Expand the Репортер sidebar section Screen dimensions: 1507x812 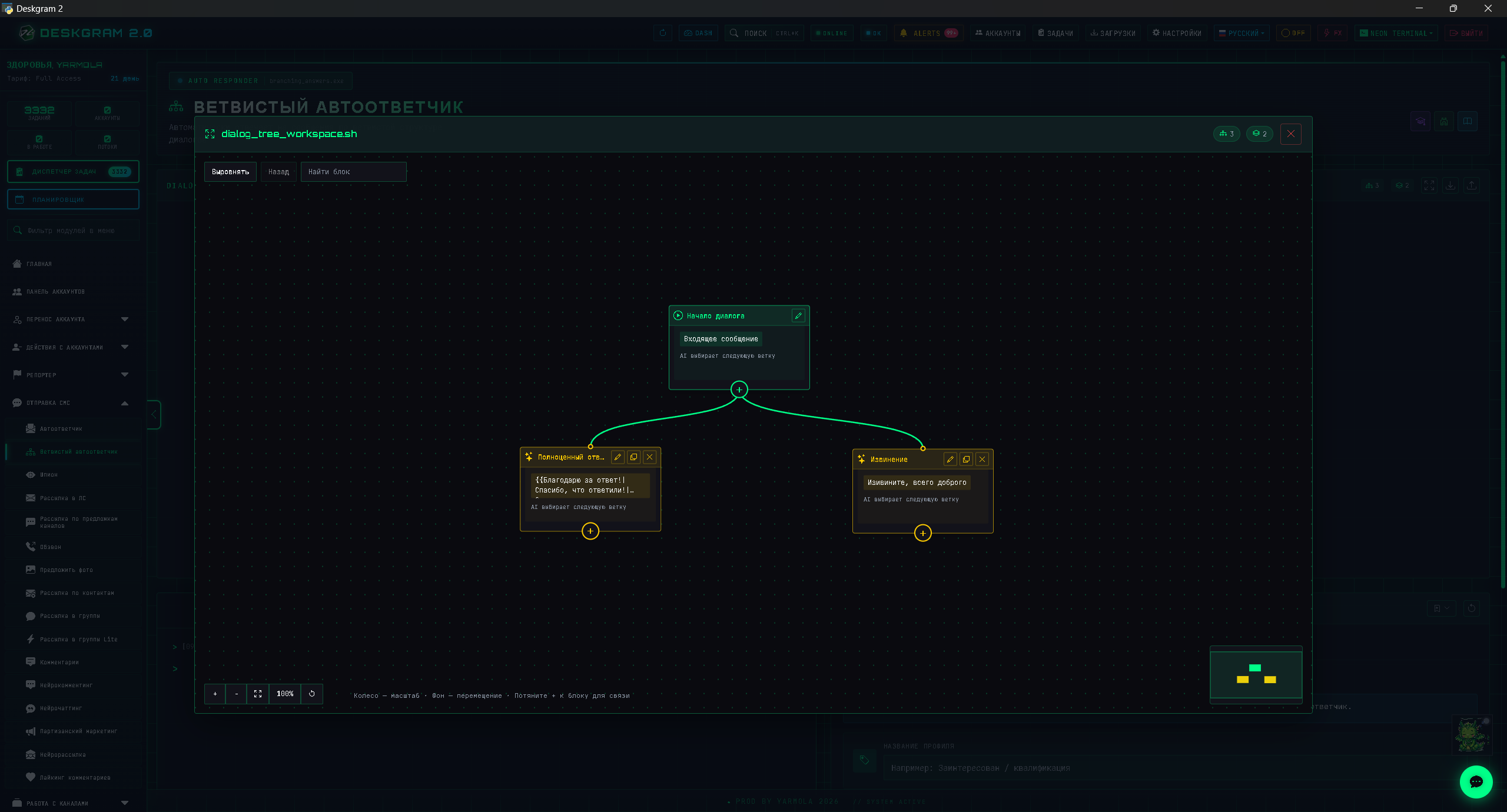click(71, 375)
